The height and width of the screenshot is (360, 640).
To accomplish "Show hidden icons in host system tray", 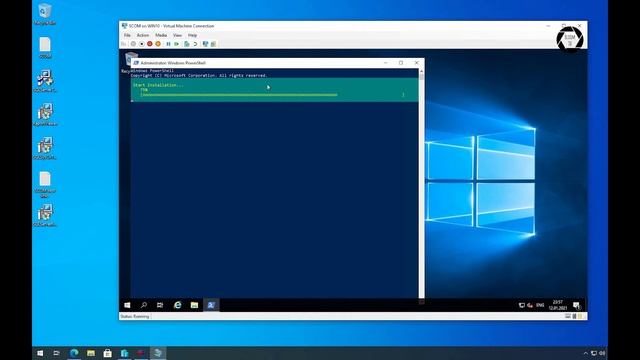I will click(x=586, y=353).
